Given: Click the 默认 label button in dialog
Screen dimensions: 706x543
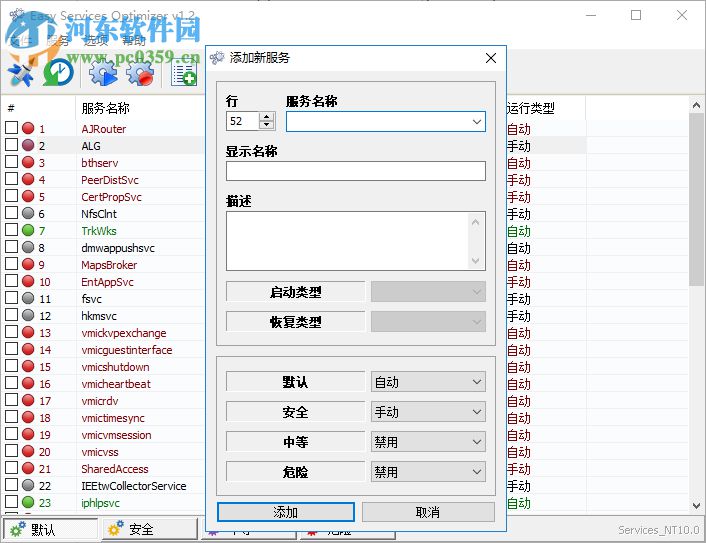Looking at the screenshot, I should (295, 382).
